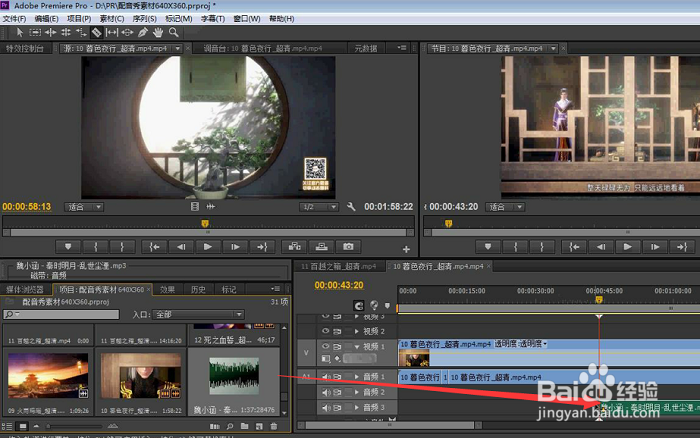Play the Source monitor clip
Viewport: 700px width, 438px height.
point(208,246)
